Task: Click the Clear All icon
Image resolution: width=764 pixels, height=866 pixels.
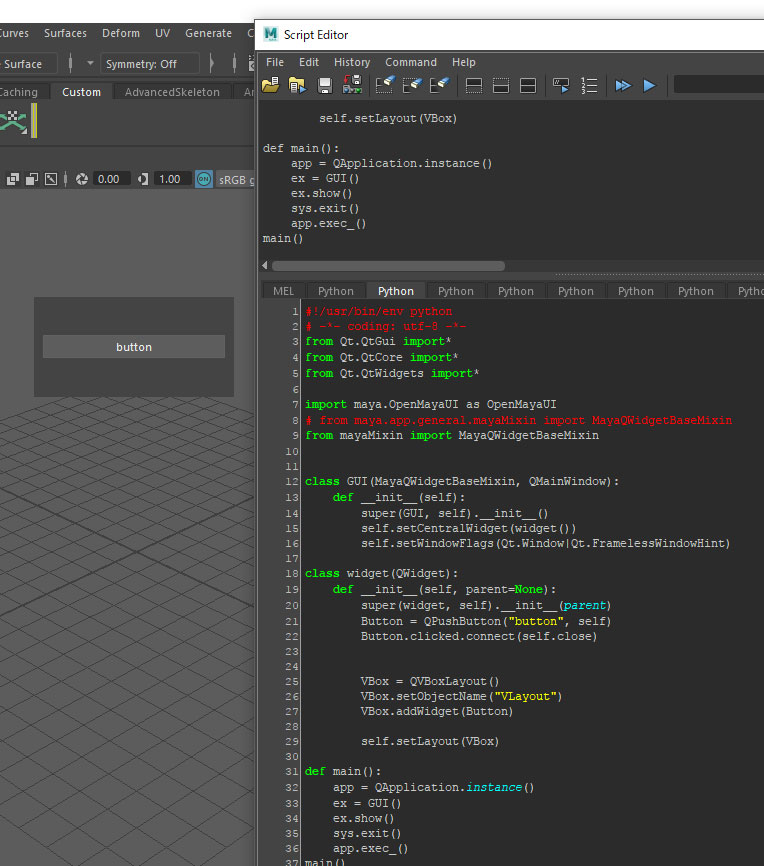Action: tap(438, 86)
